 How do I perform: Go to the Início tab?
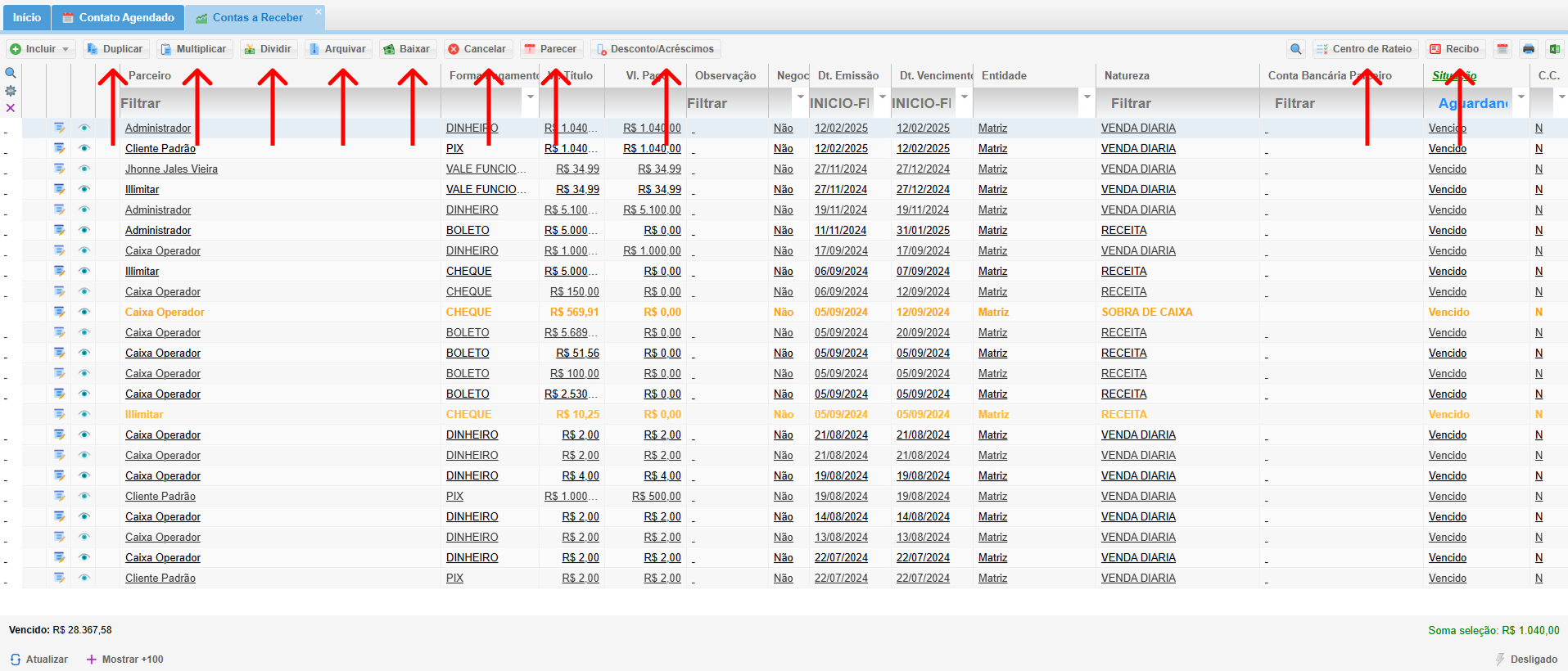pos(27,17)
